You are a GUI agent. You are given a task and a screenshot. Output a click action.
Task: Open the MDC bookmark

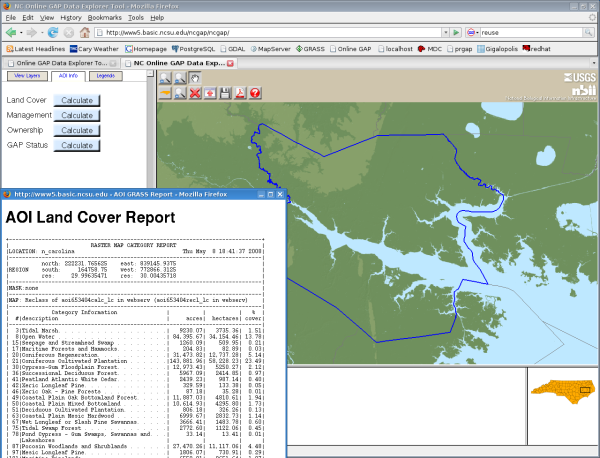[430, 49]
